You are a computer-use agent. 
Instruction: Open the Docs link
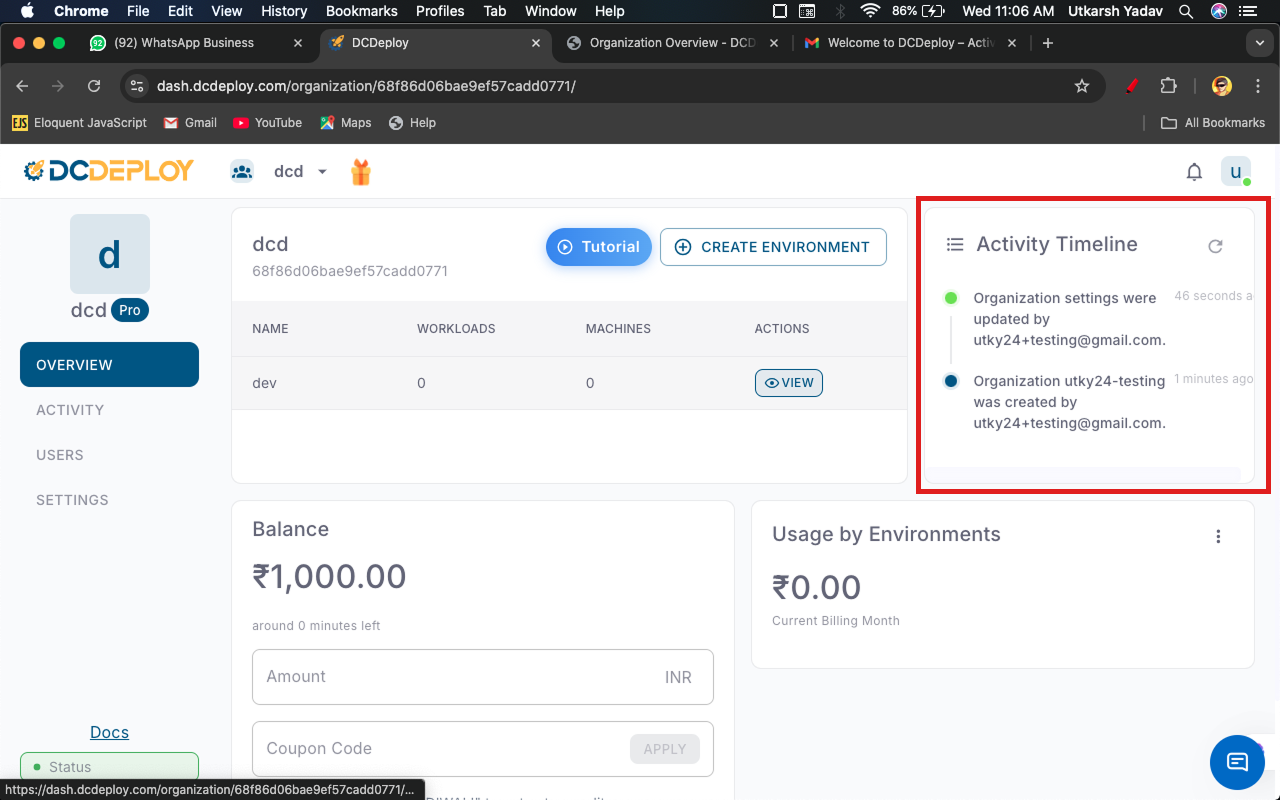109,732
